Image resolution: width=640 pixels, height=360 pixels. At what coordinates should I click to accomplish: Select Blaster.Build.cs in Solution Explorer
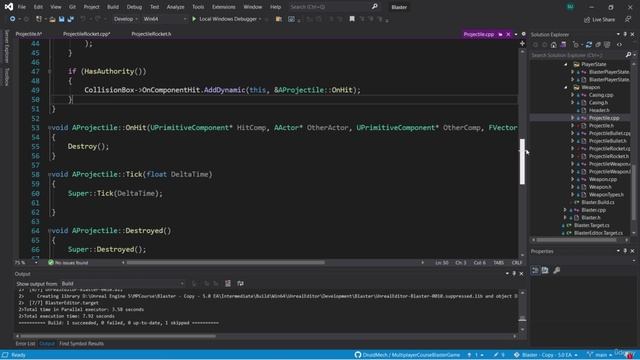tap(598, 202)
